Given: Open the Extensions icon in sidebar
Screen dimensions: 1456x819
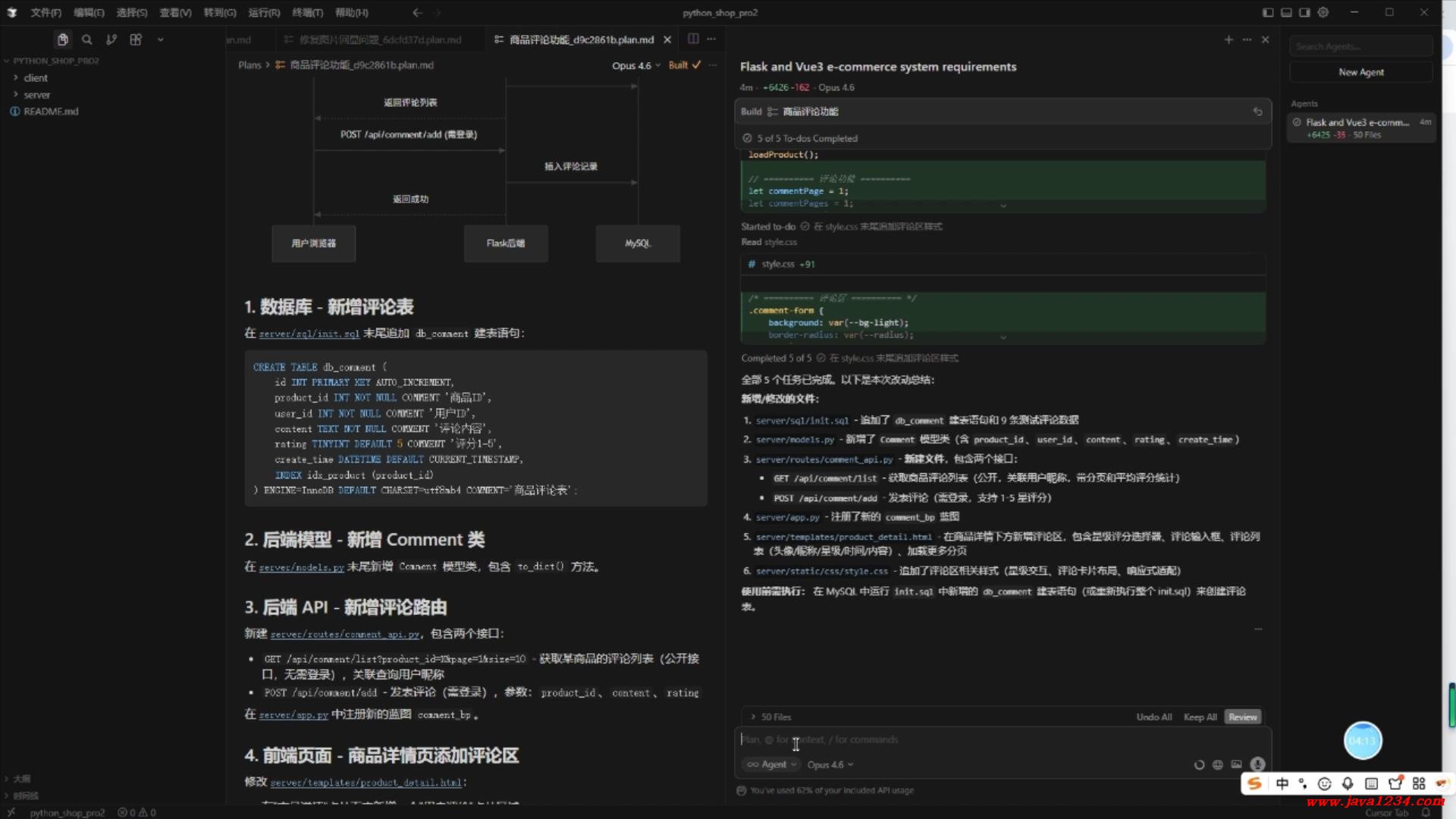Looking at the screenshot, I should pos(136,39).
